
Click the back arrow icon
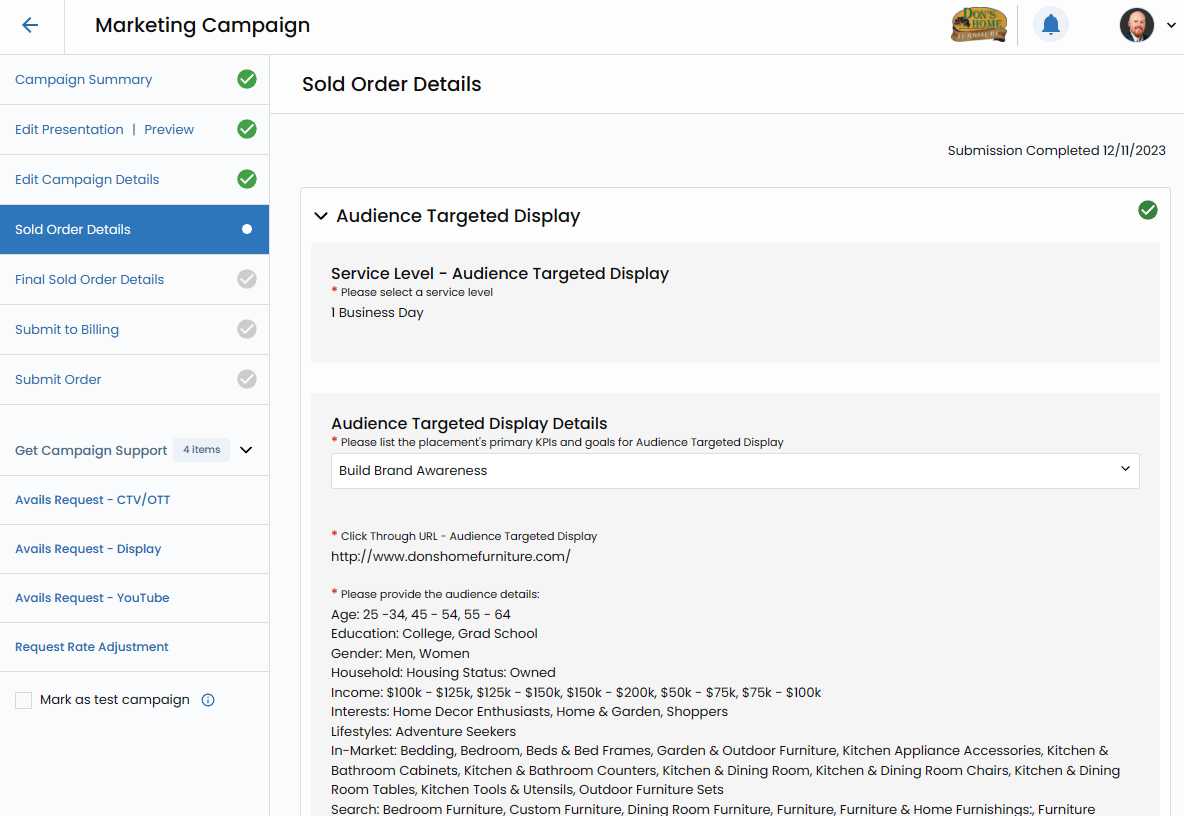click(30, 26)
